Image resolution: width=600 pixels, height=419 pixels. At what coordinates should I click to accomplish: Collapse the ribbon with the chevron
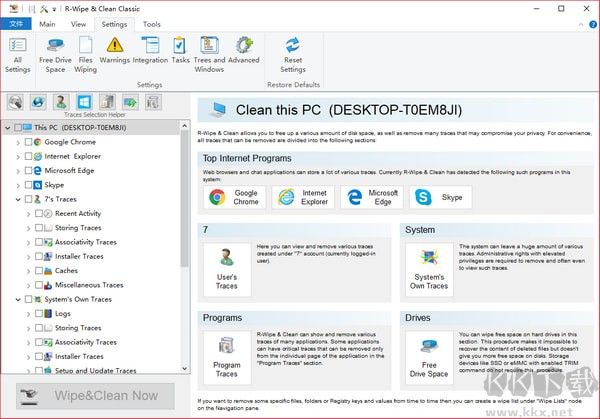tap(581, 24)
